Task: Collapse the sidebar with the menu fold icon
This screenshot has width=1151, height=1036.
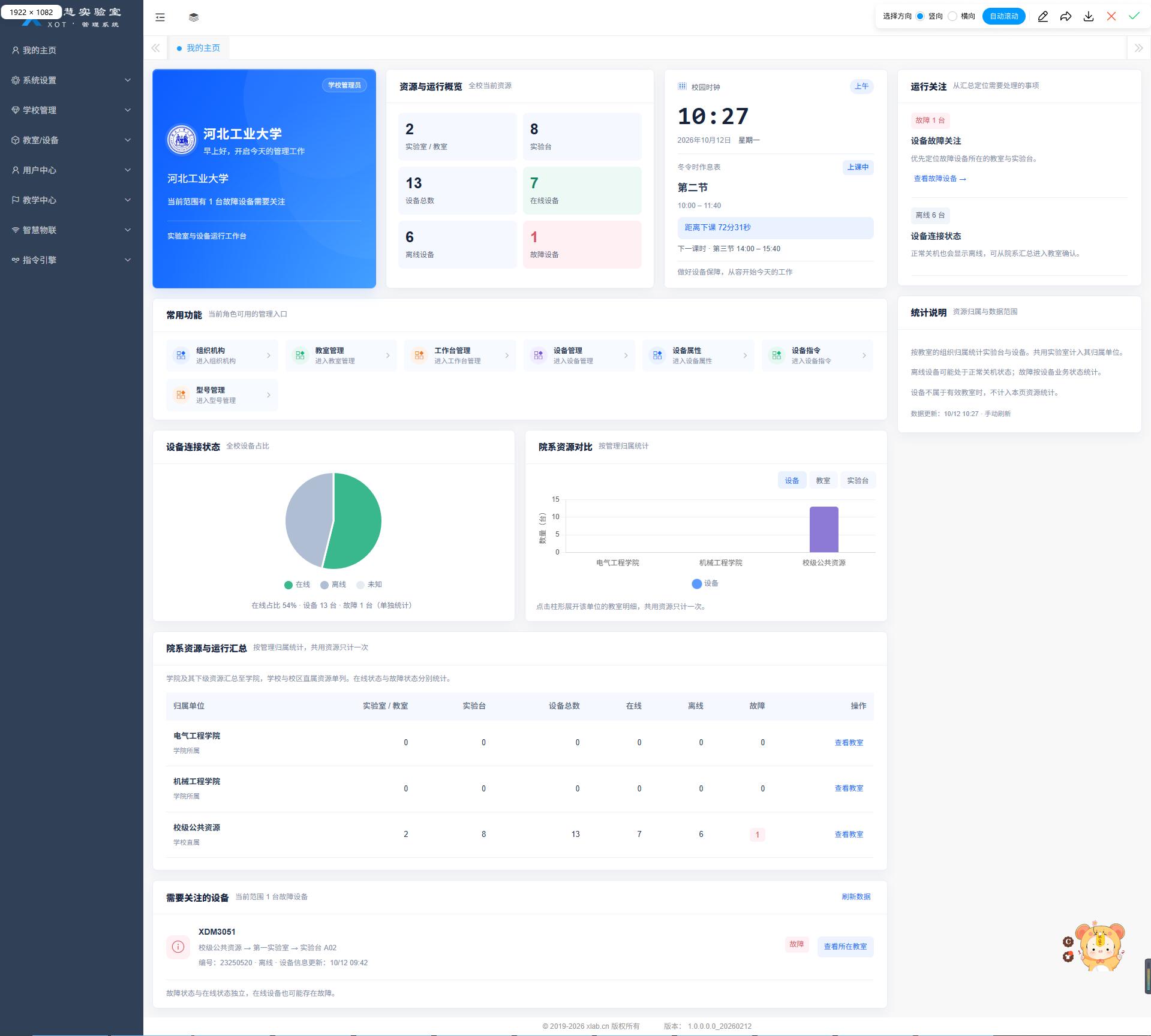Action: [x=160, y=17]
